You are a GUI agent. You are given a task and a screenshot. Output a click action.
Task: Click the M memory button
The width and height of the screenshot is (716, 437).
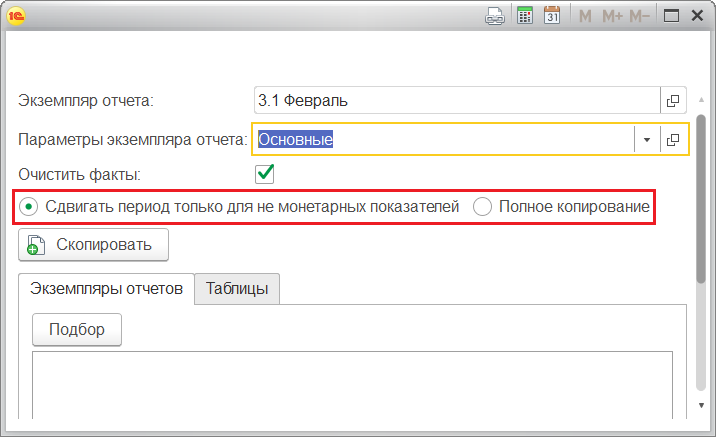(x=585, y=16)
